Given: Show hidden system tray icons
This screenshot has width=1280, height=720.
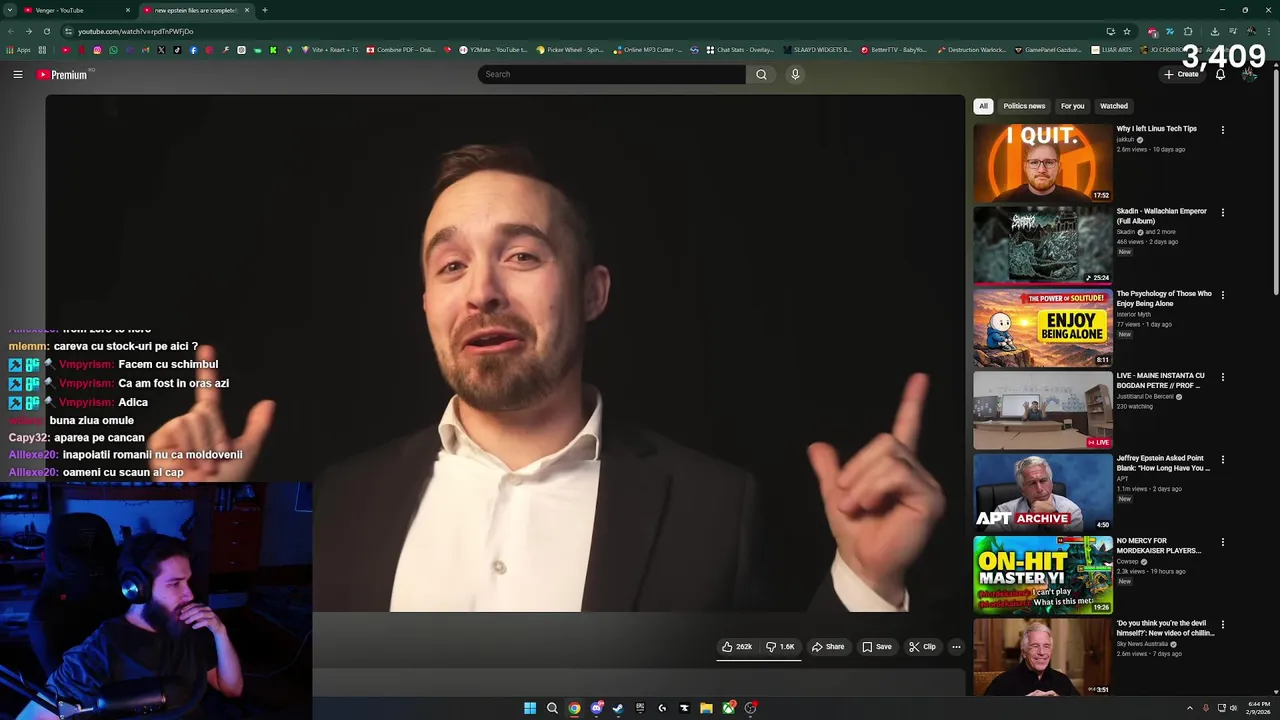Looking at the screenshot, I should tap(1189, 708).
